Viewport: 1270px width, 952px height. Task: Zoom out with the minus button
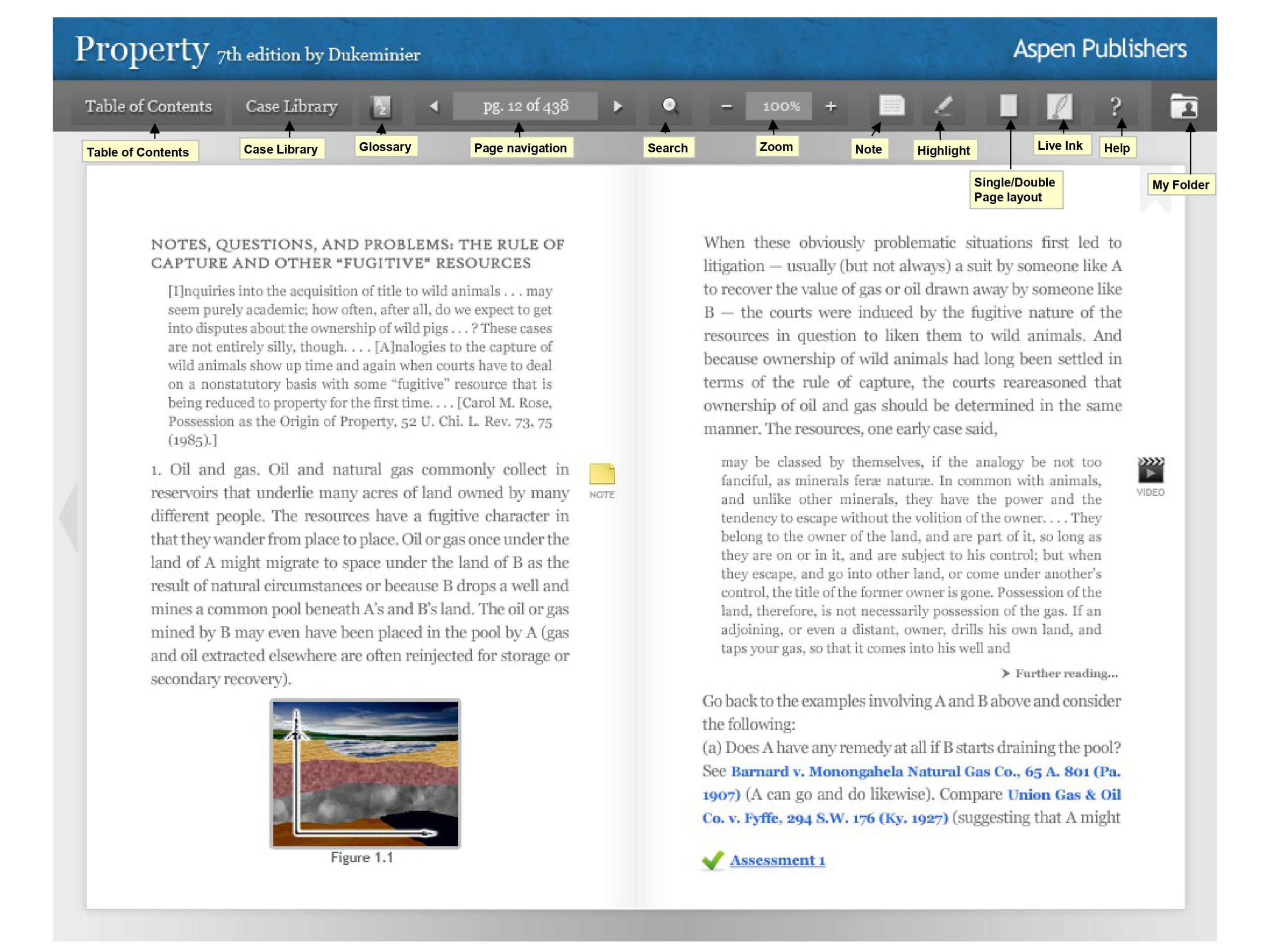[726, 106]
